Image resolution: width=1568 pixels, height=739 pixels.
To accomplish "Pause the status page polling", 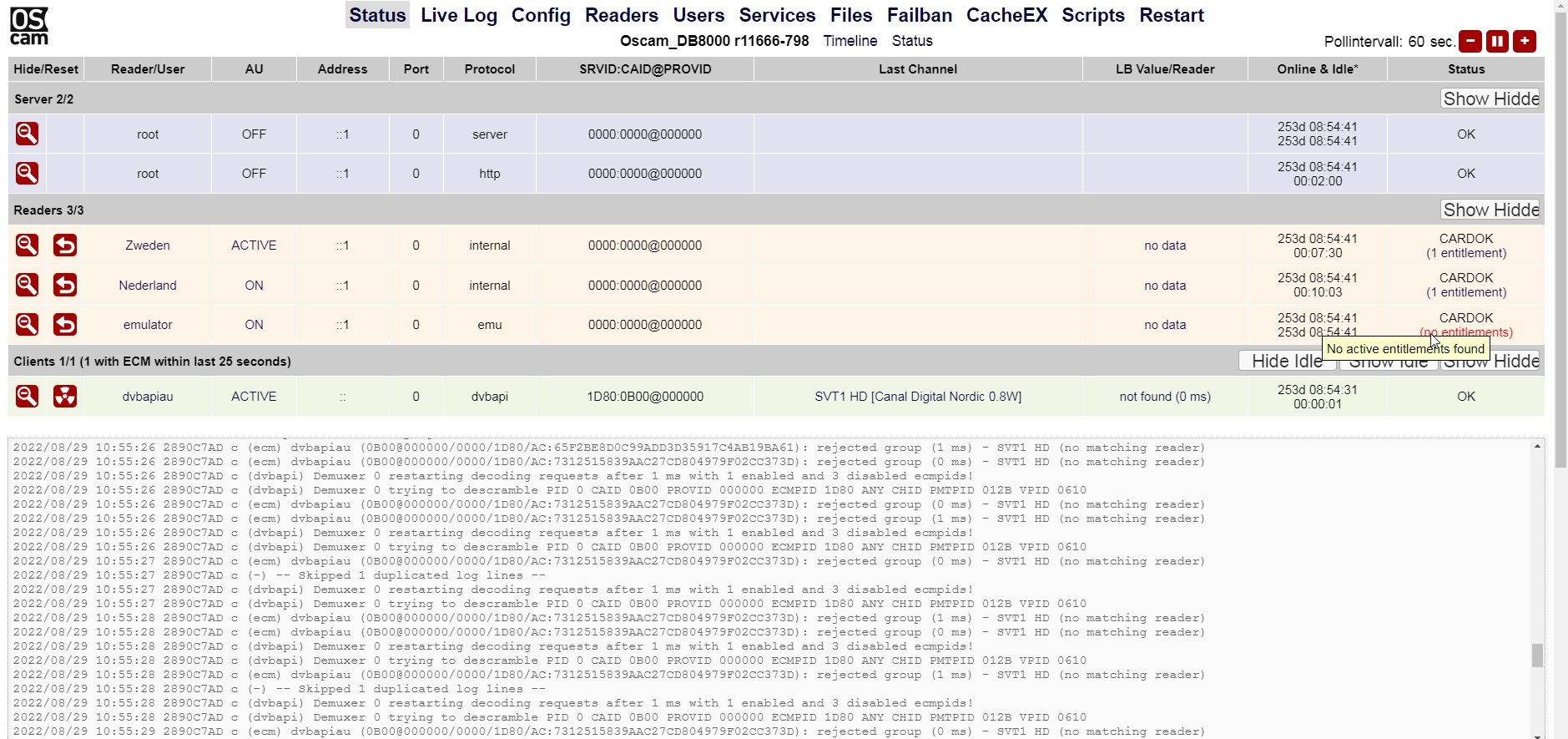I will (1497, 41).
